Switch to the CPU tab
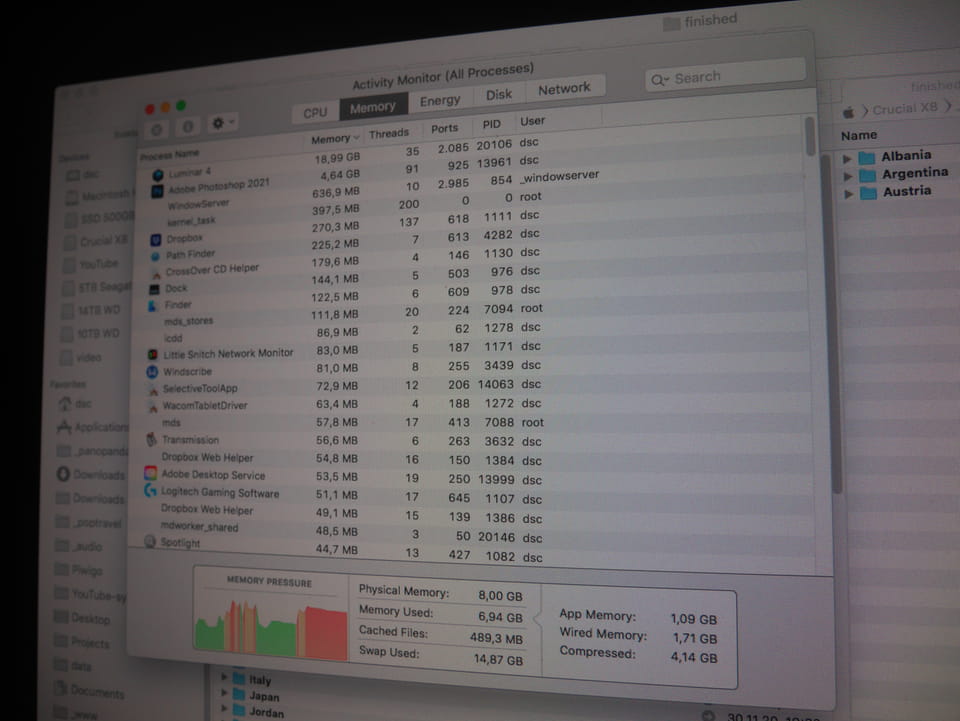Screen dimensions: 960x721 (x=315, y=113)
